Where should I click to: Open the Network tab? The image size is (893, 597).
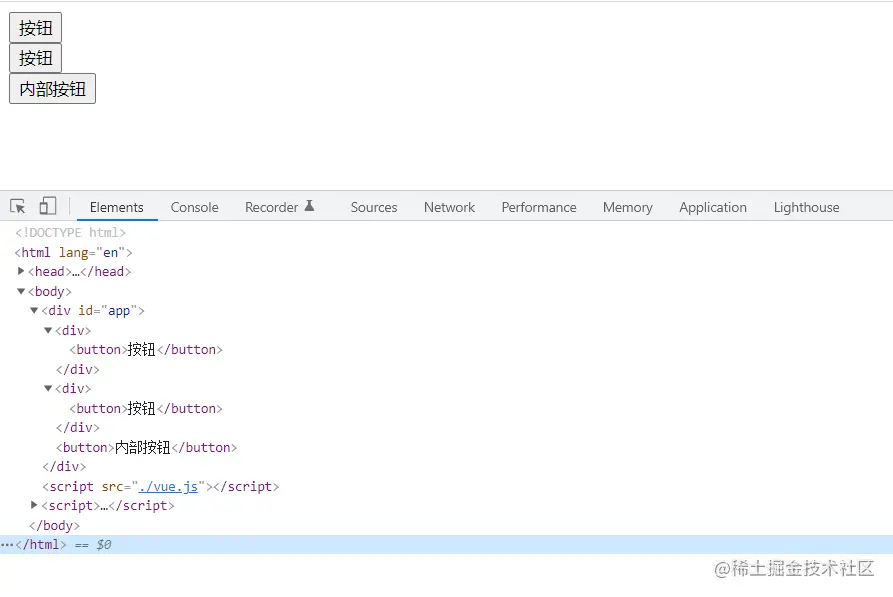tap(449, 207)
